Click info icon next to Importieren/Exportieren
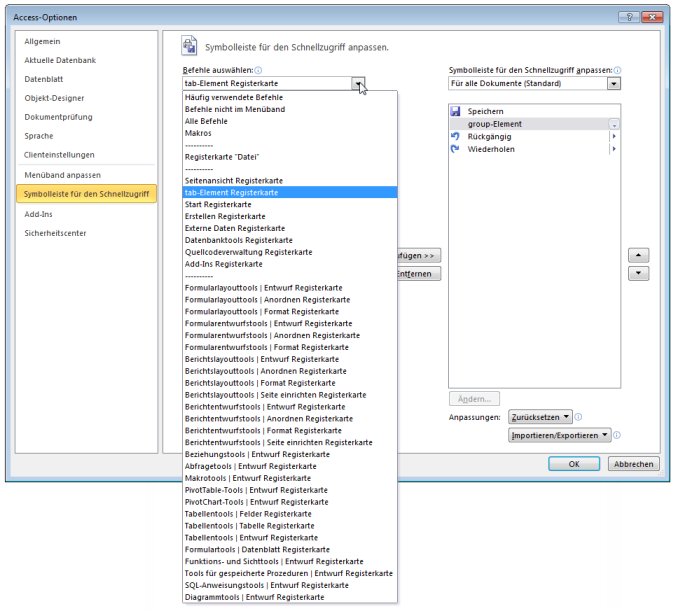675x611 pixels. coord(617,435)
